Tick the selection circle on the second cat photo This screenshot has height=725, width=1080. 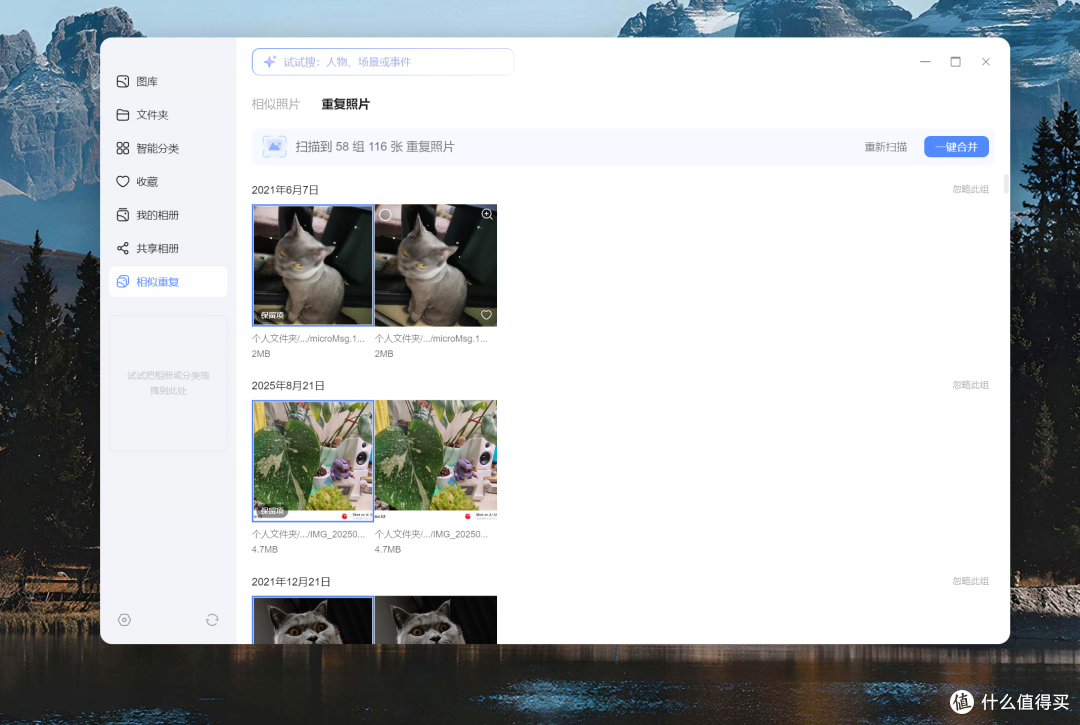pos(385,215)
